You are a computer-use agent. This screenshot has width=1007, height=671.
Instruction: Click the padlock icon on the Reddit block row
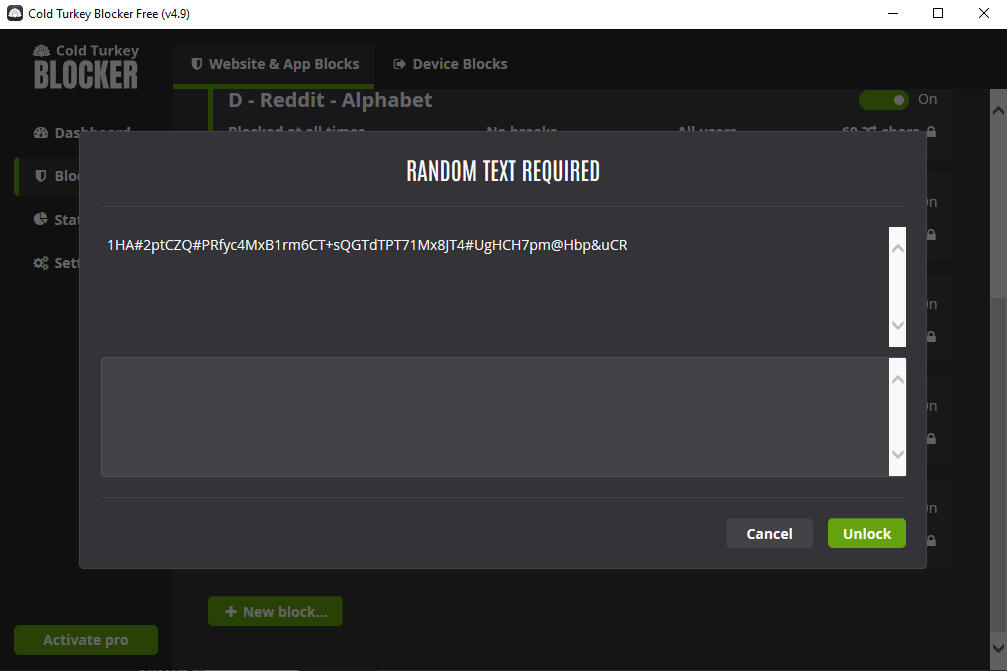click(x=931, y=131)
